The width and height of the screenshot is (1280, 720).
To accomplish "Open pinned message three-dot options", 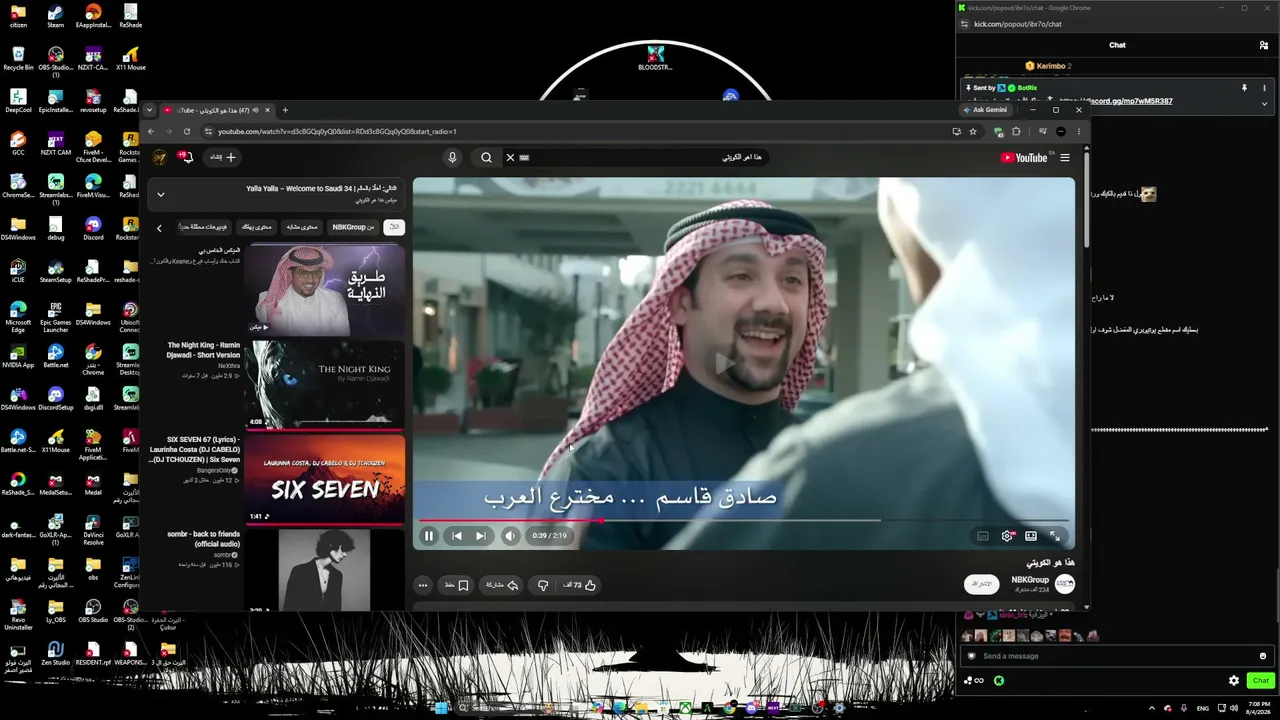I will [x=1264, y=88].
